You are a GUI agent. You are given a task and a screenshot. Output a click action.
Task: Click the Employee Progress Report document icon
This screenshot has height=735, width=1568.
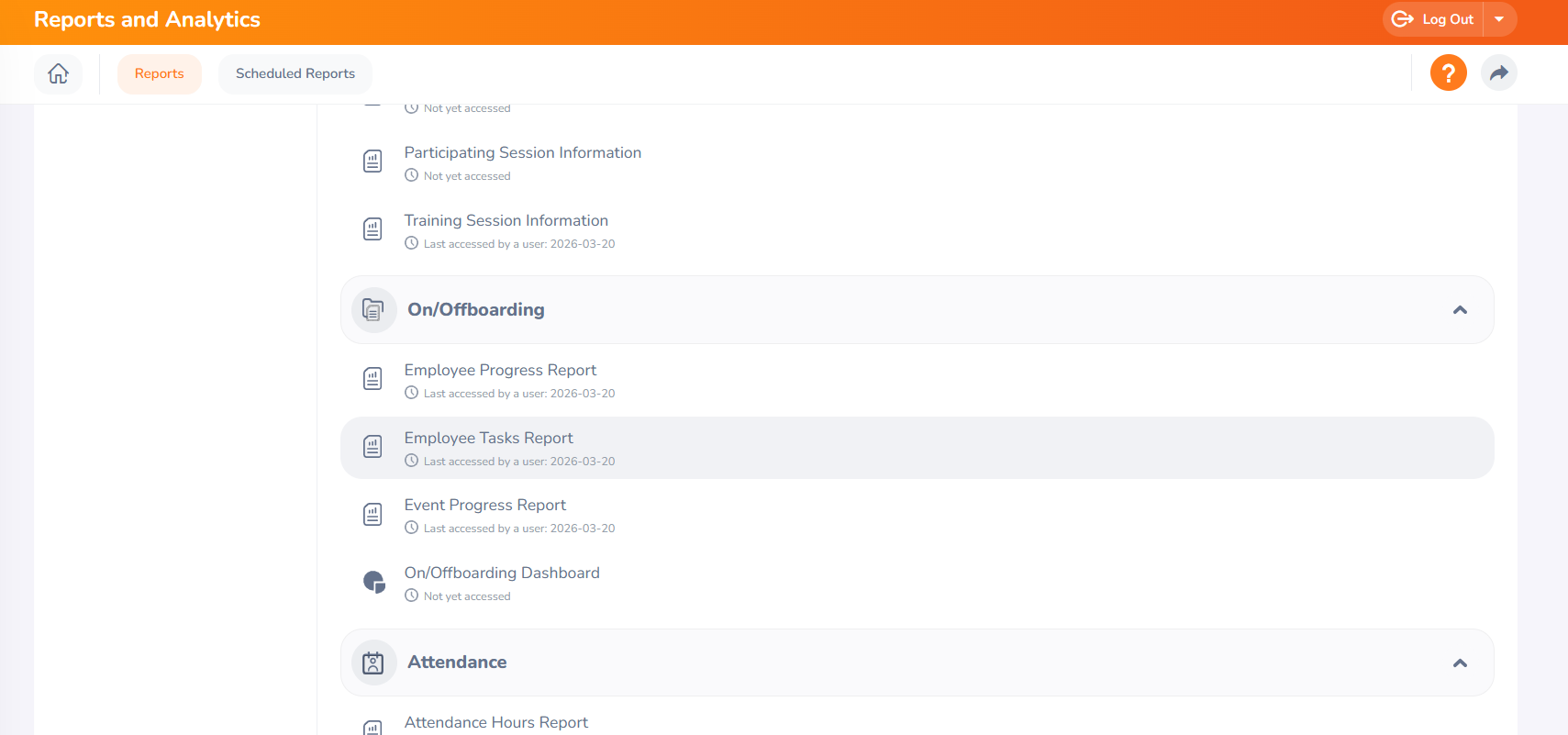point(373,379)
